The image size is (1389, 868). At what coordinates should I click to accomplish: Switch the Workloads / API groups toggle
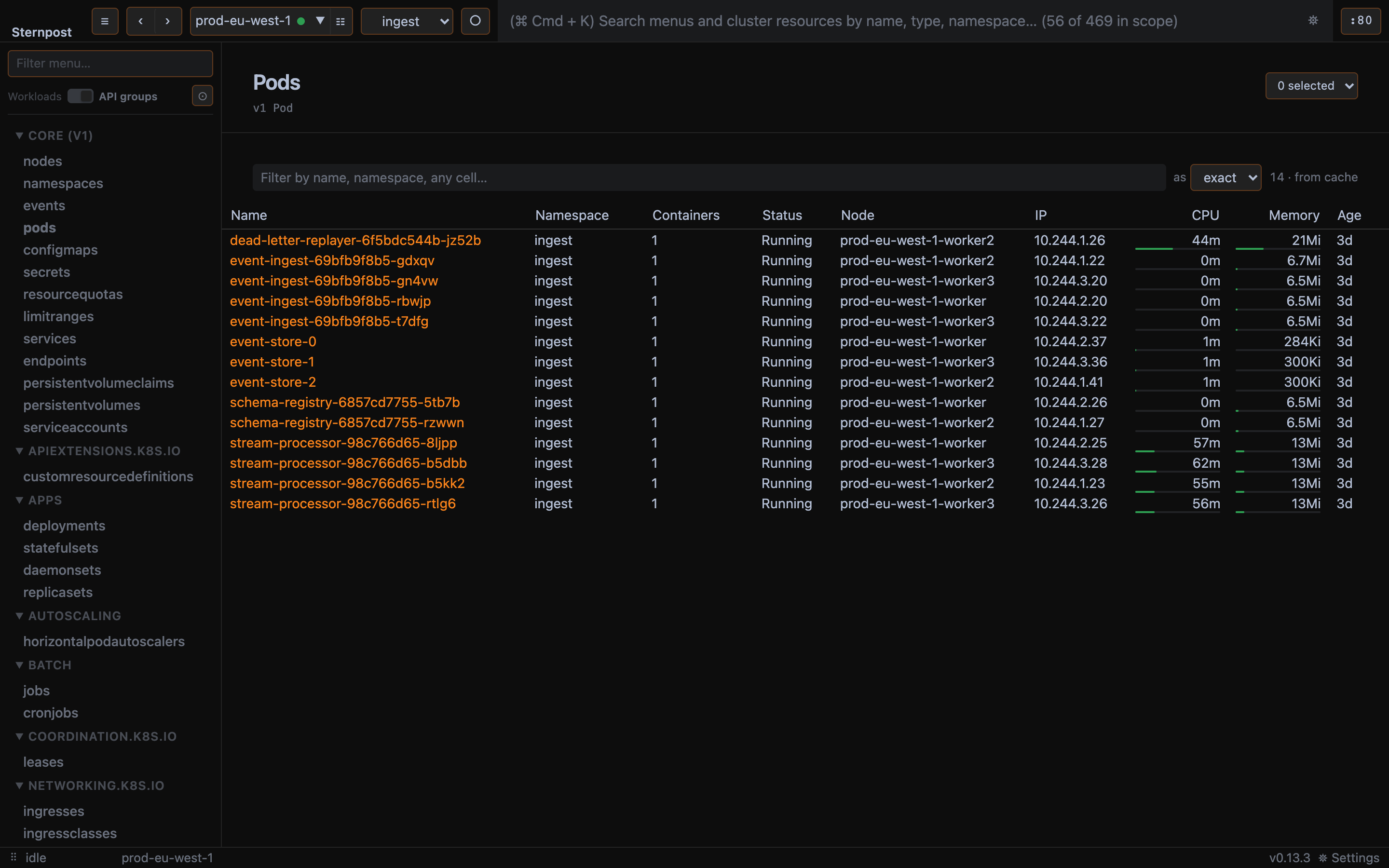coord(81,96)
